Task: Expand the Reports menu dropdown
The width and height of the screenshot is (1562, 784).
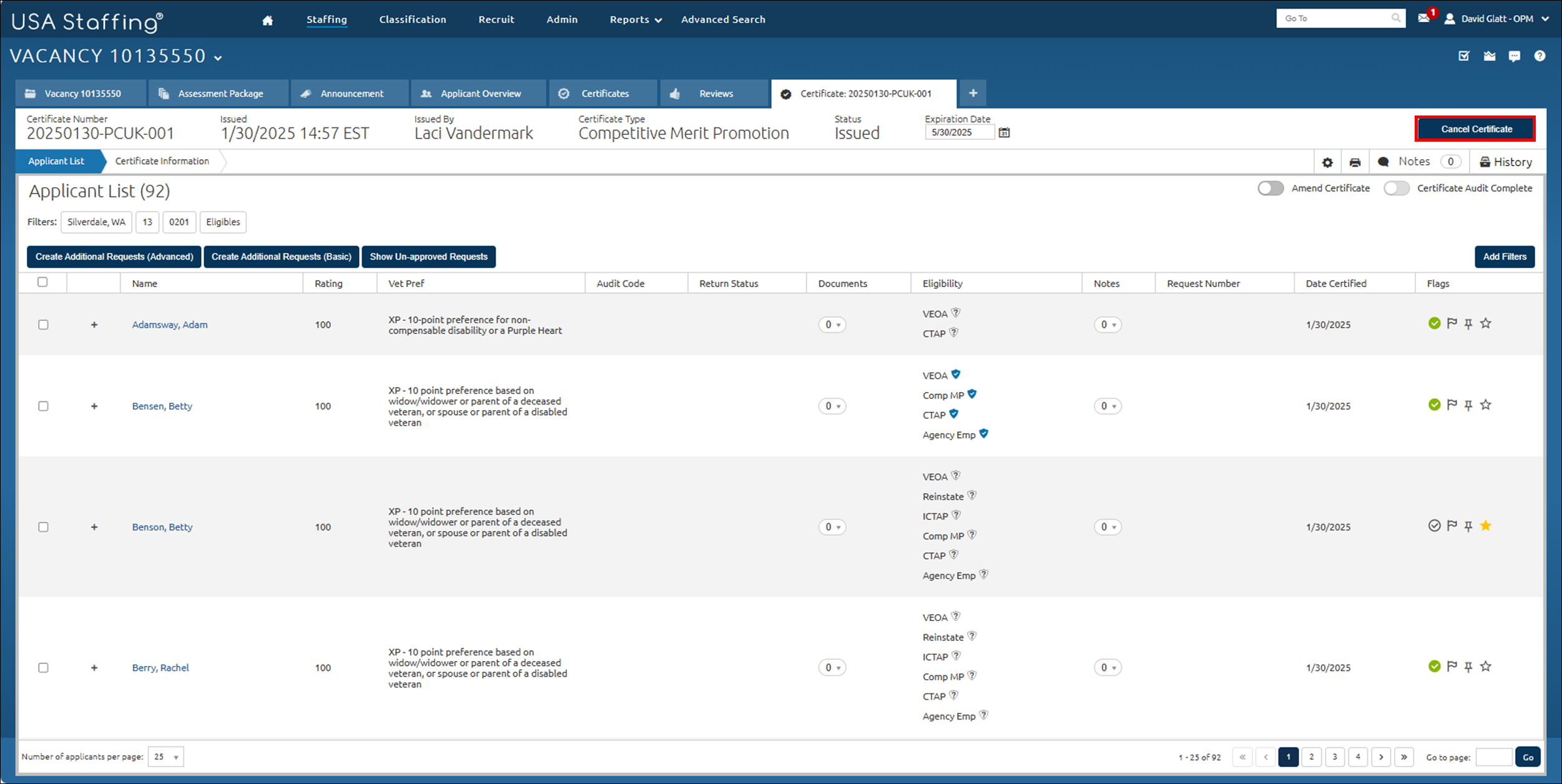Action: (x=636, y=20)
